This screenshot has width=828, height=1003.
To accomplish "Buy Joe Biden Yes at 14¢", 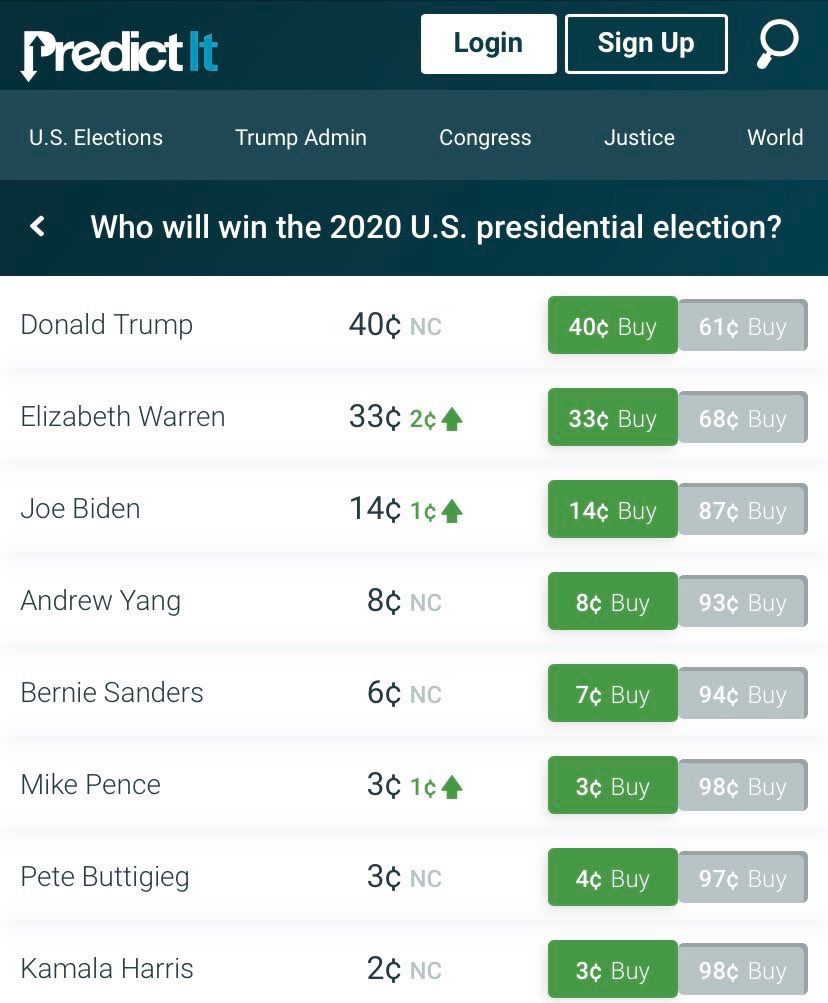I will click(x=612, y=510).
